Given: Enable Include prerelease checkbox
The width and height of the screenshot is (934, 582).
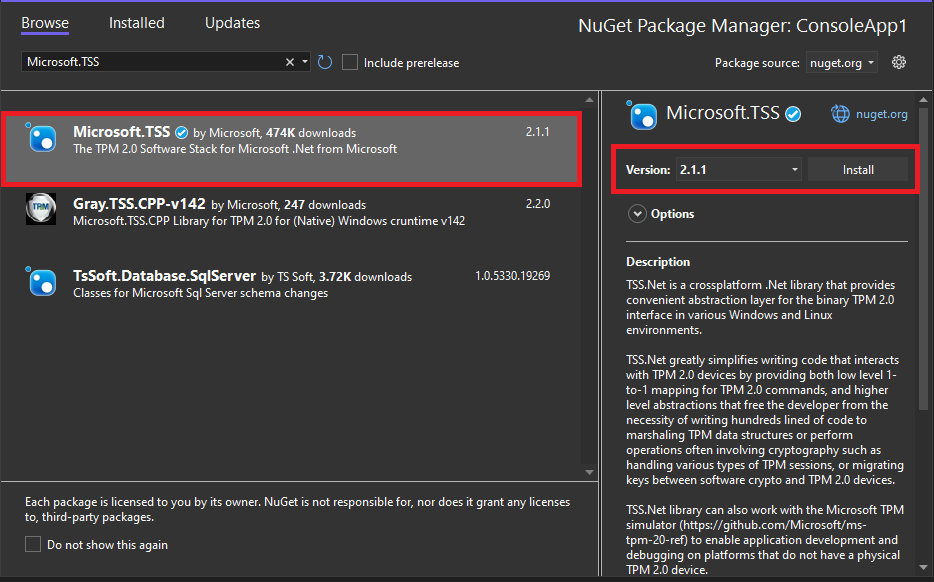Looking at the screenshot, I should 350,63.
